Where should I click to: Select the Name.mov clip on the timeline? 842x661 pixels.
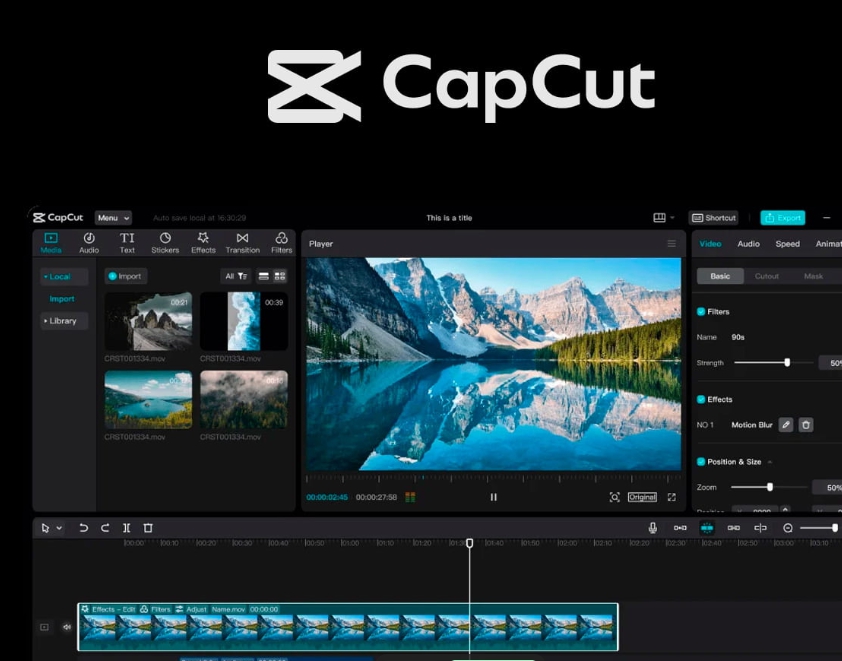click(348, 627)
